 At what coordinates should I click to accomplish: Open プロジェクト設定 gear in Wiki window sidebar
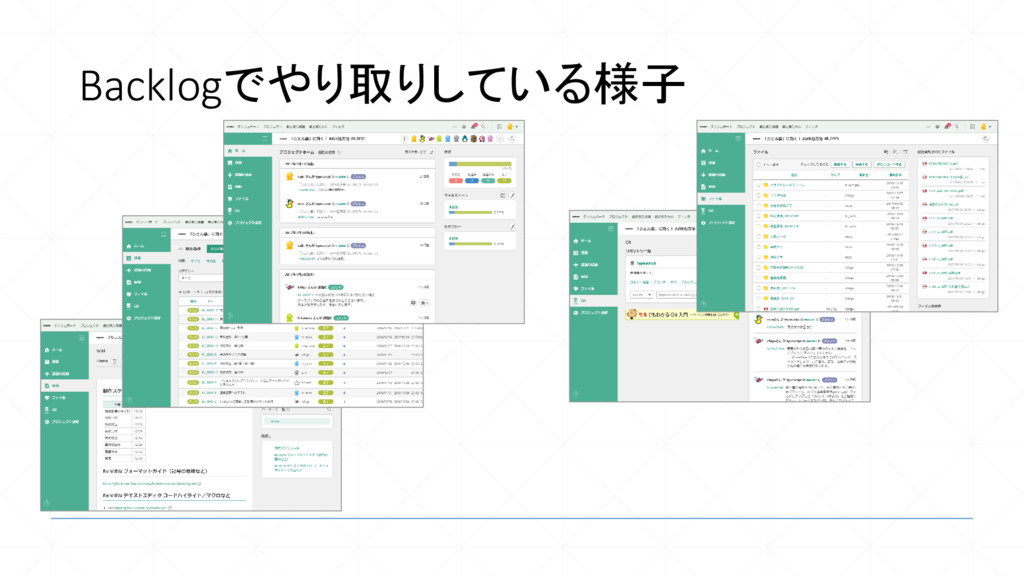(46, 422)
